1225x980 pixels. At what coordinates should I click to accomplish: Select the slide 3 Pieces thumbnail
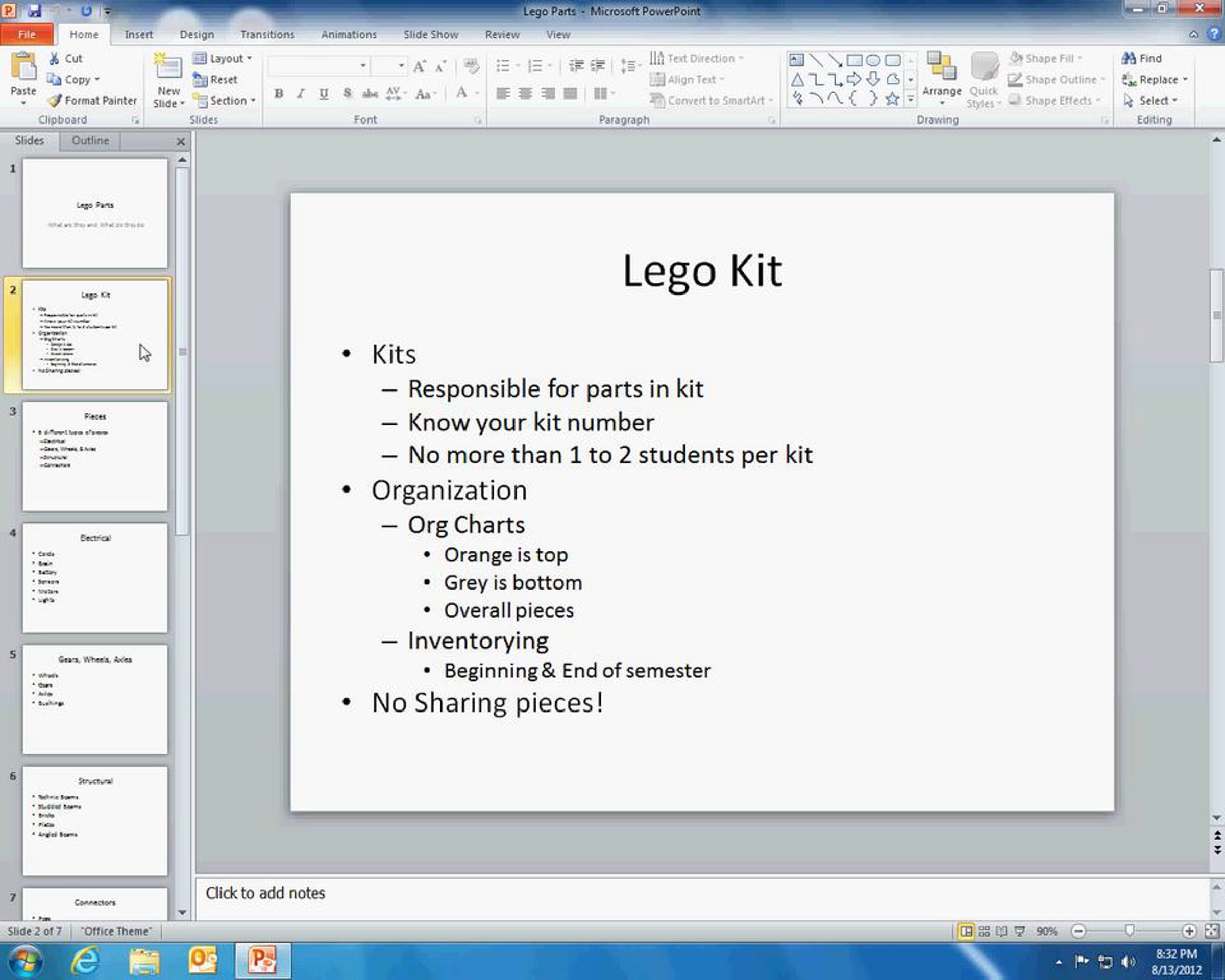pos(95,456)
